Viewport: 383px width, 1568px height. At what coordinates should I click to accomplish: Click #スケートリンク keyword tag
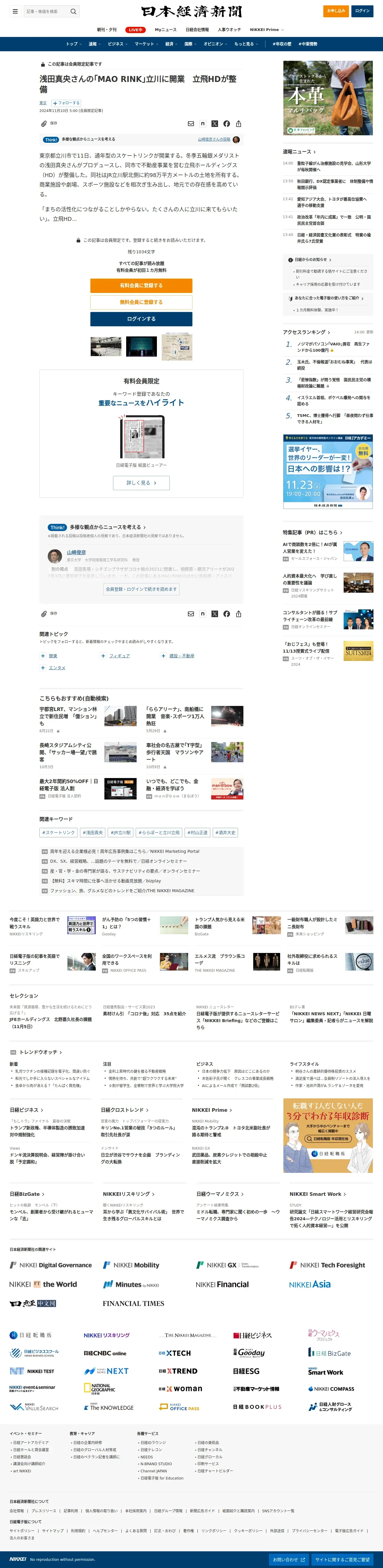tap(58, 833)
